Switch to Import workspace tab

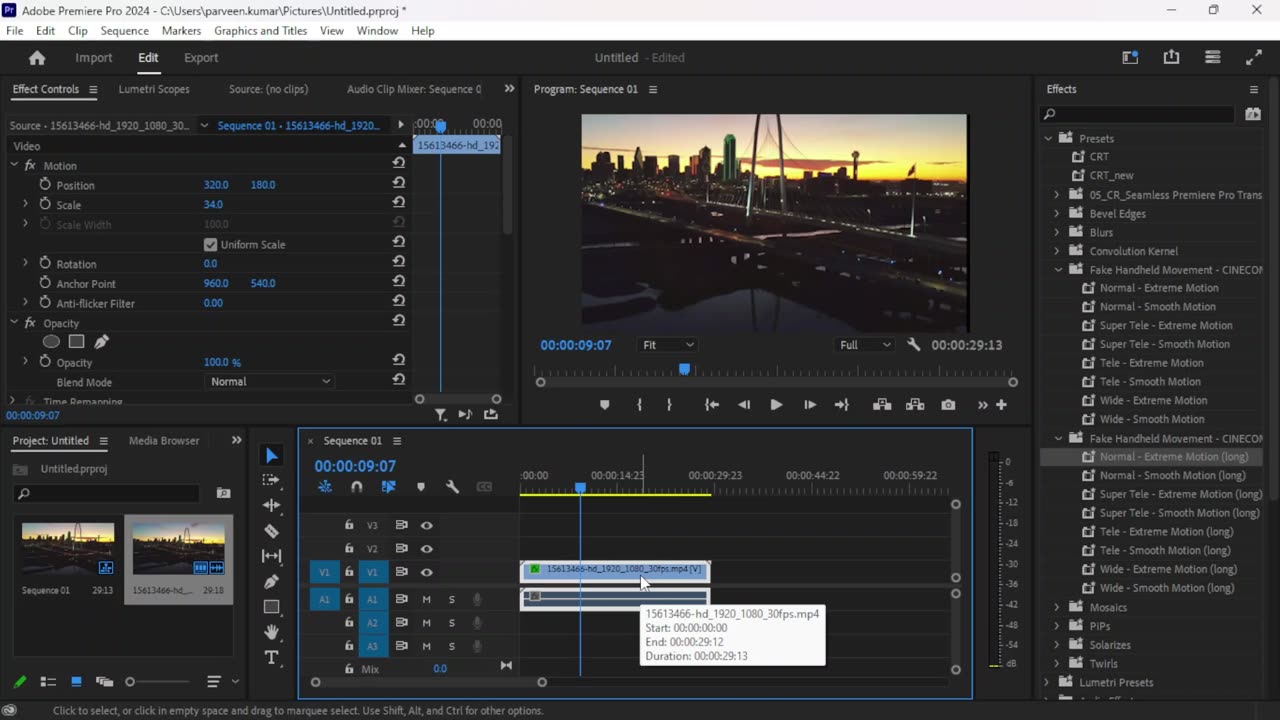tap(94, 58)
